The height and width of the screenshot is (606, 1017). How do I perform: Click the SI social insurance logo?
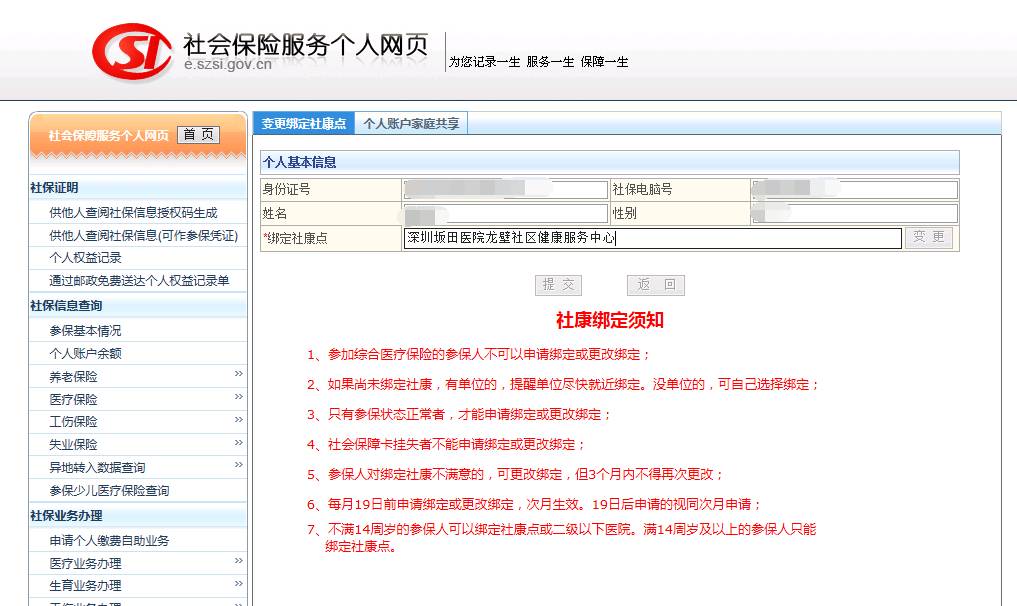coord(131,51)
